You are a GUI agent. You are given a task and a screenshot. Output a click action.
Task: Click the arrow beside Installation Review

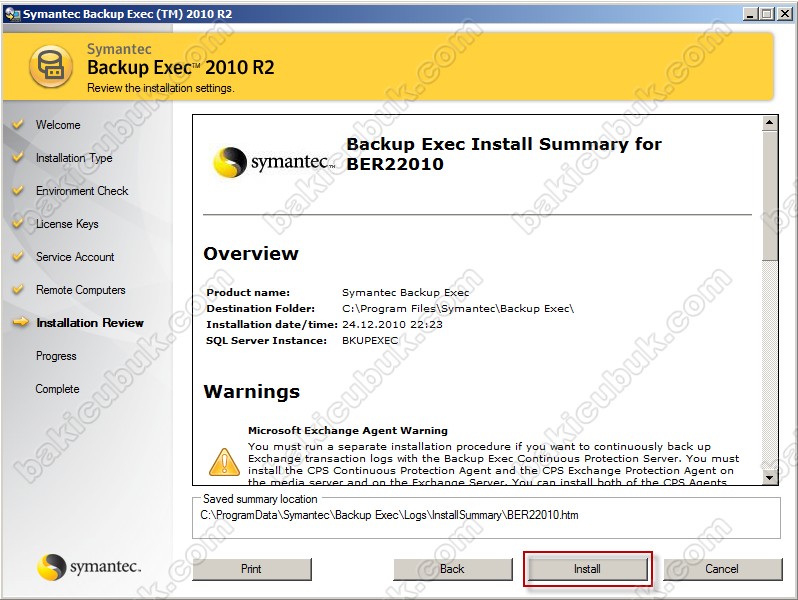[x=20, y=322]
